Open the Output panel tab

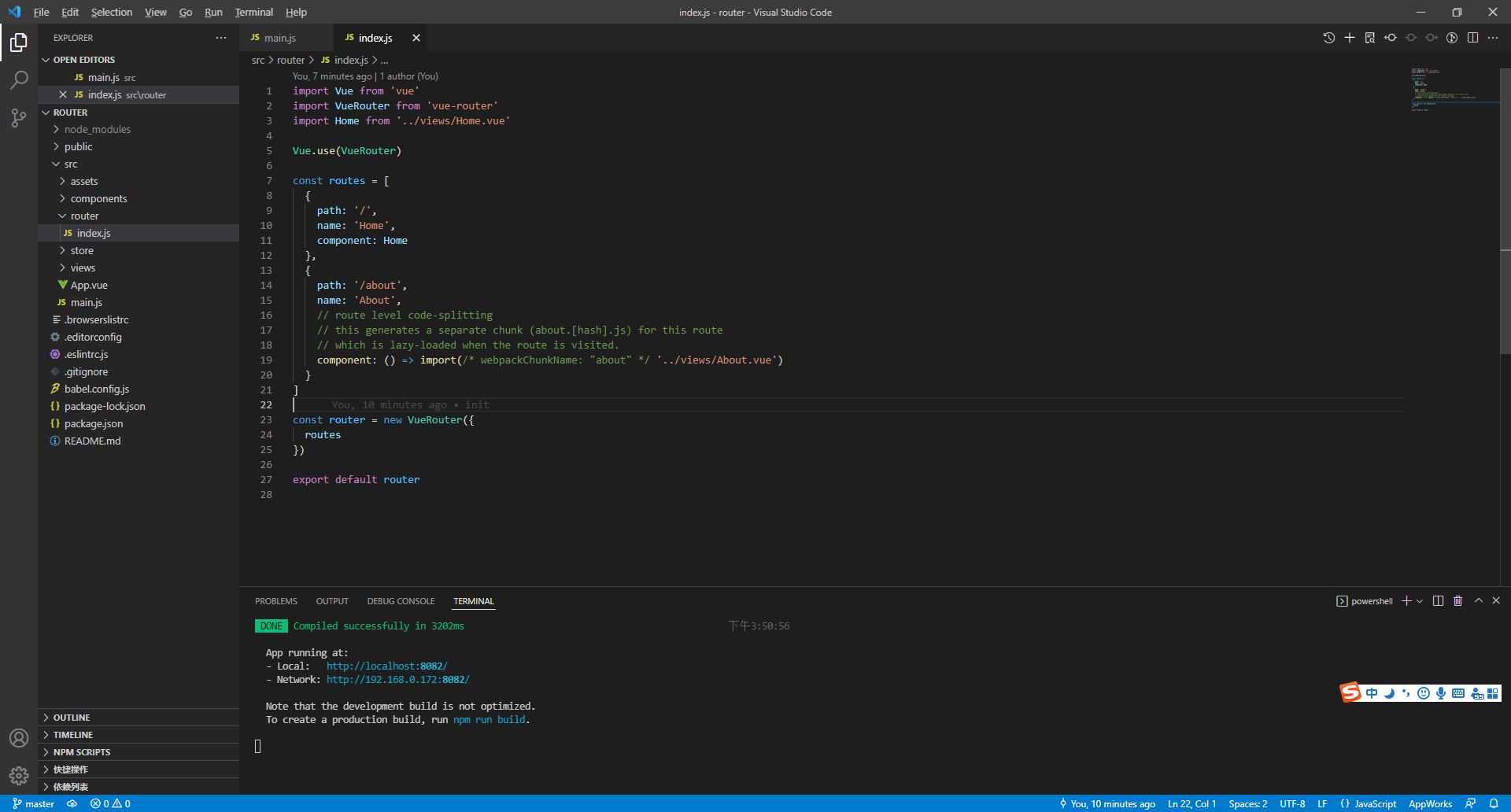(332, 601)
